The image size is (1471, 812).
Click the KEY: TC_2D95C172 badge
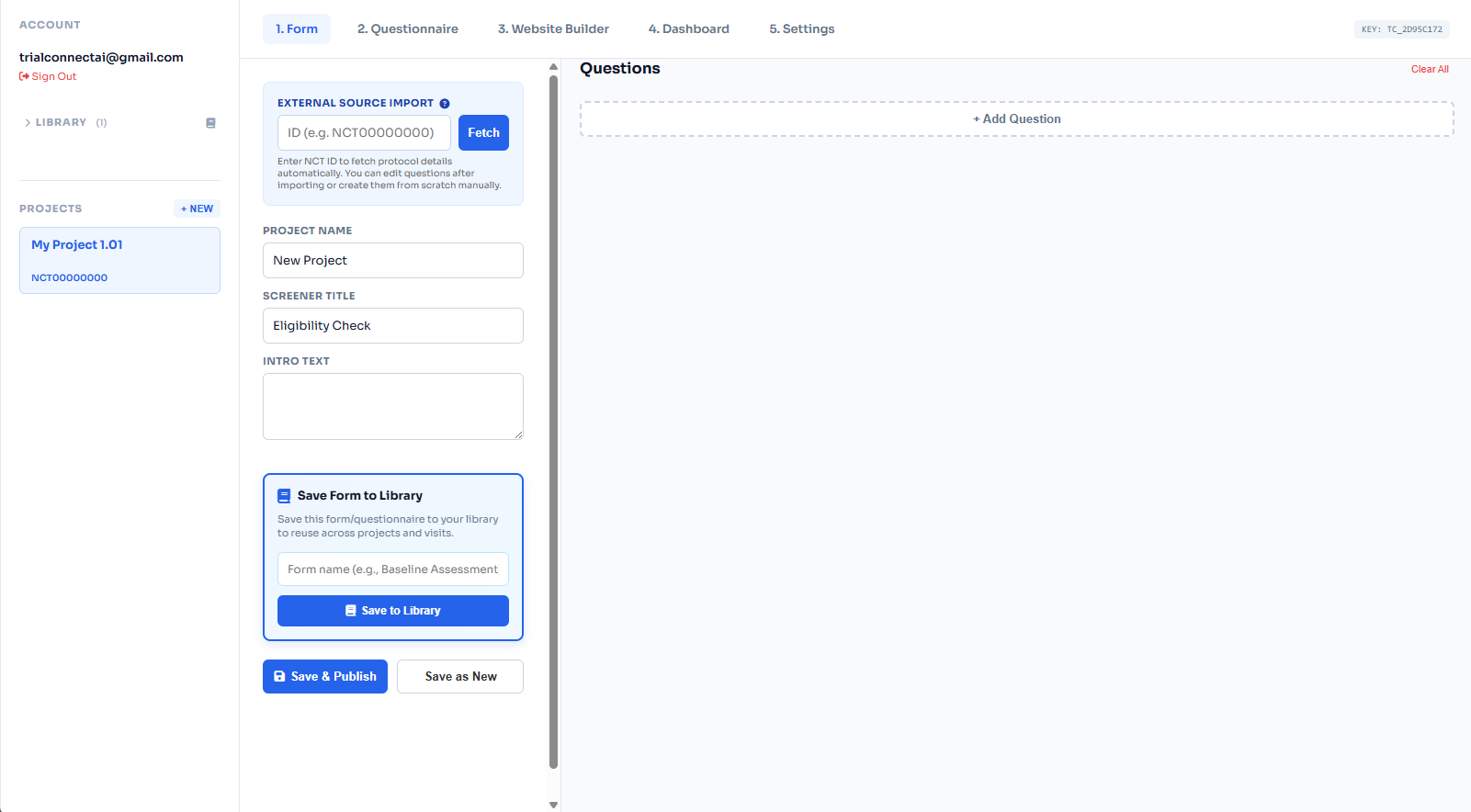coord(1402,29)
